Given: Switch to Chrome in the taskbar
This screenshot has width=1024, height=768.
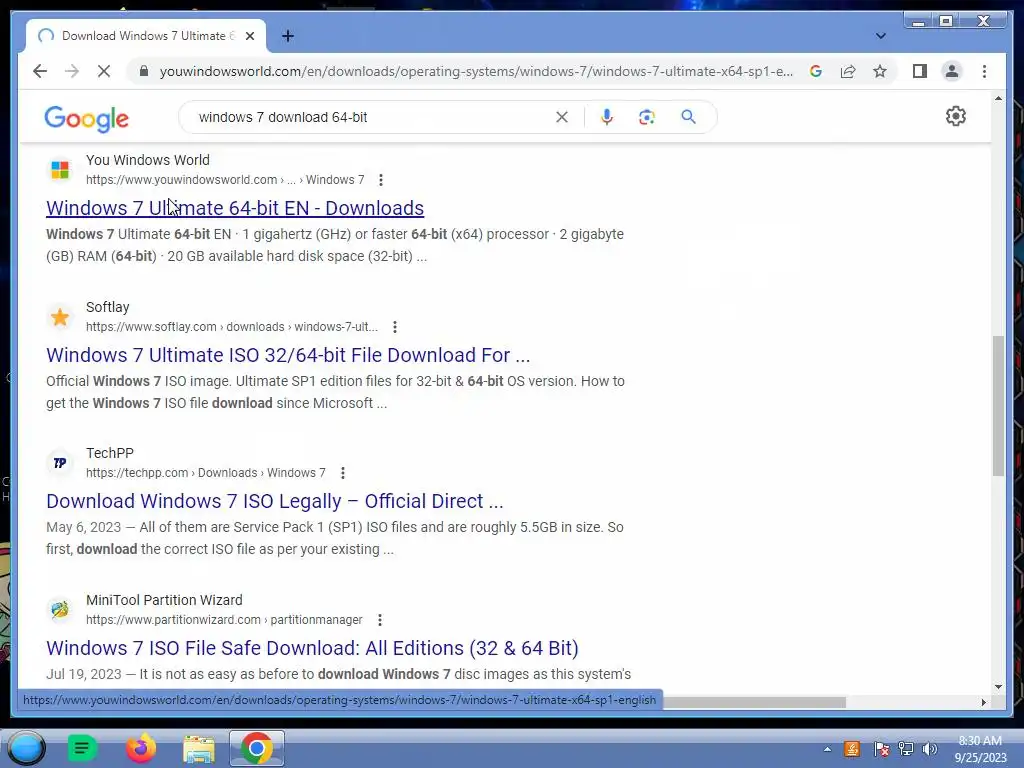Looking at the screenshot, I should tap(257, 748).
